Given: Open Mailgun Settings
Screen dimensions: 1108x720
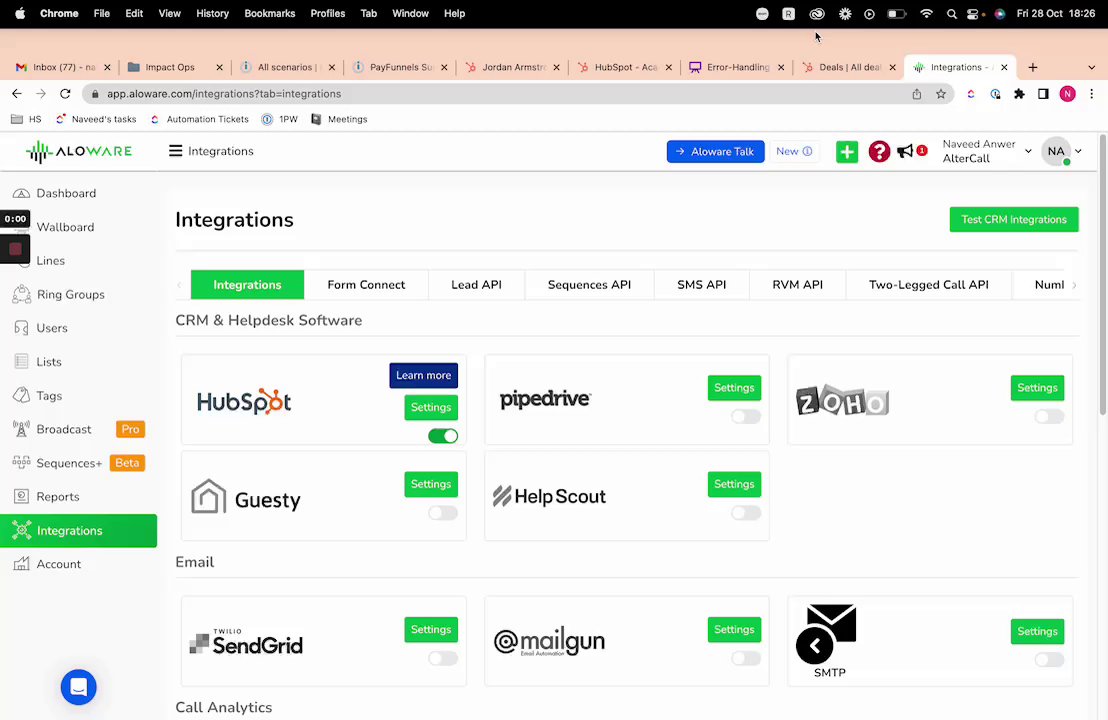Looking at the screenshot, I should point(734,630).
